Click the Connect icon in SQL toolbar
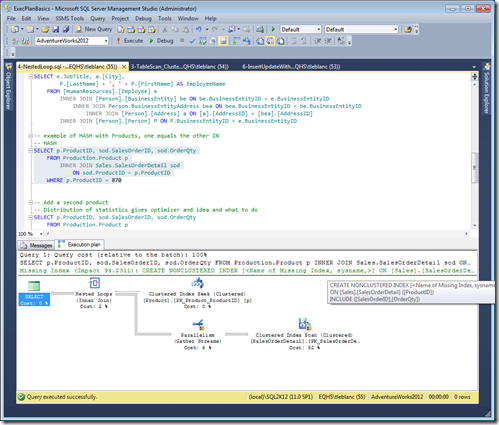Image resolution: width=499 pixels, height=425 pixels. [15, 41]
